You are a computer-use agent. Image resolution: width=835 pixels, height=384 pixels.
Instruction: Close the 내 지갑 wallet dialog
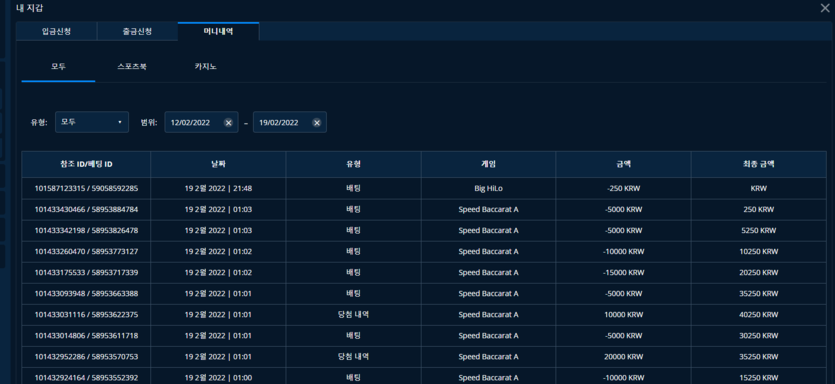(x=826, y=7)
